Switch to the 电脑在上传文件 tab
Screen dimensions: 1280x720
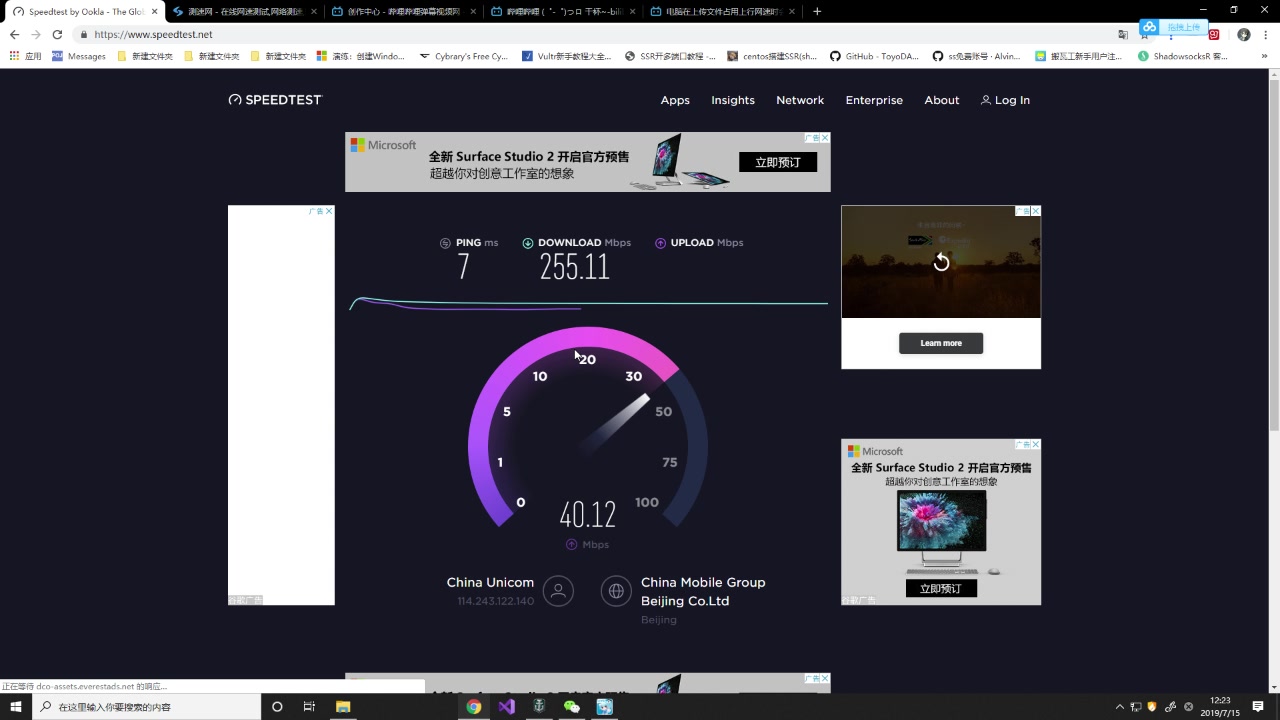click(x=722, y=11)
